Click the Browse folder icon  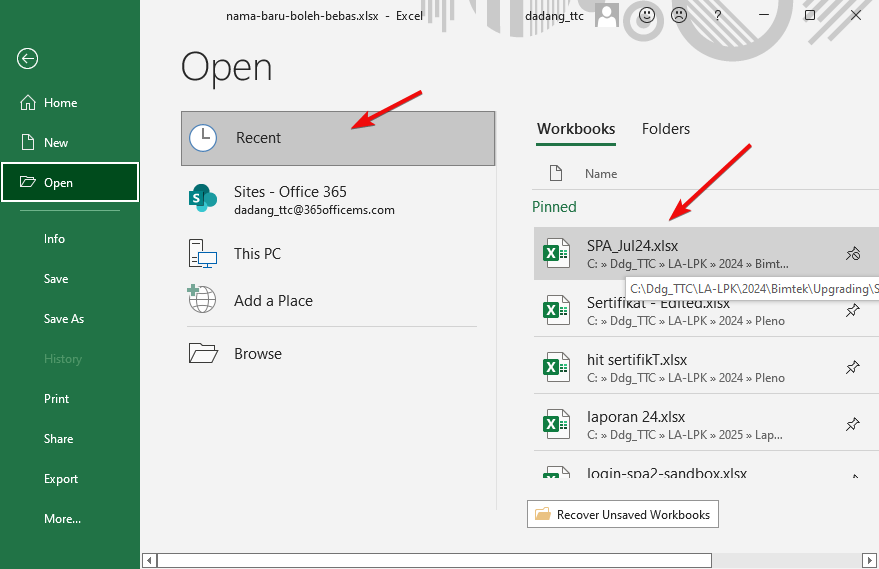(203, 354)
